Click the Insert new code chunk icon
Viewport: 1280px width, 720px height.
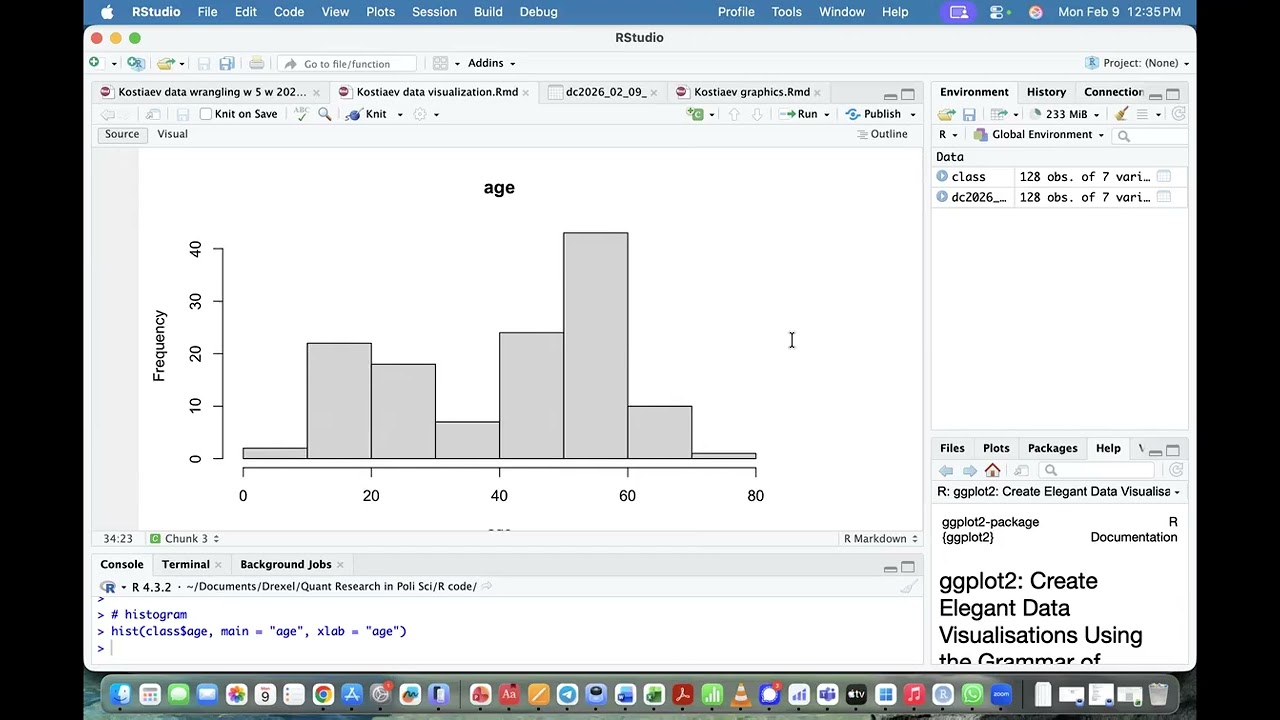point(696,114)
